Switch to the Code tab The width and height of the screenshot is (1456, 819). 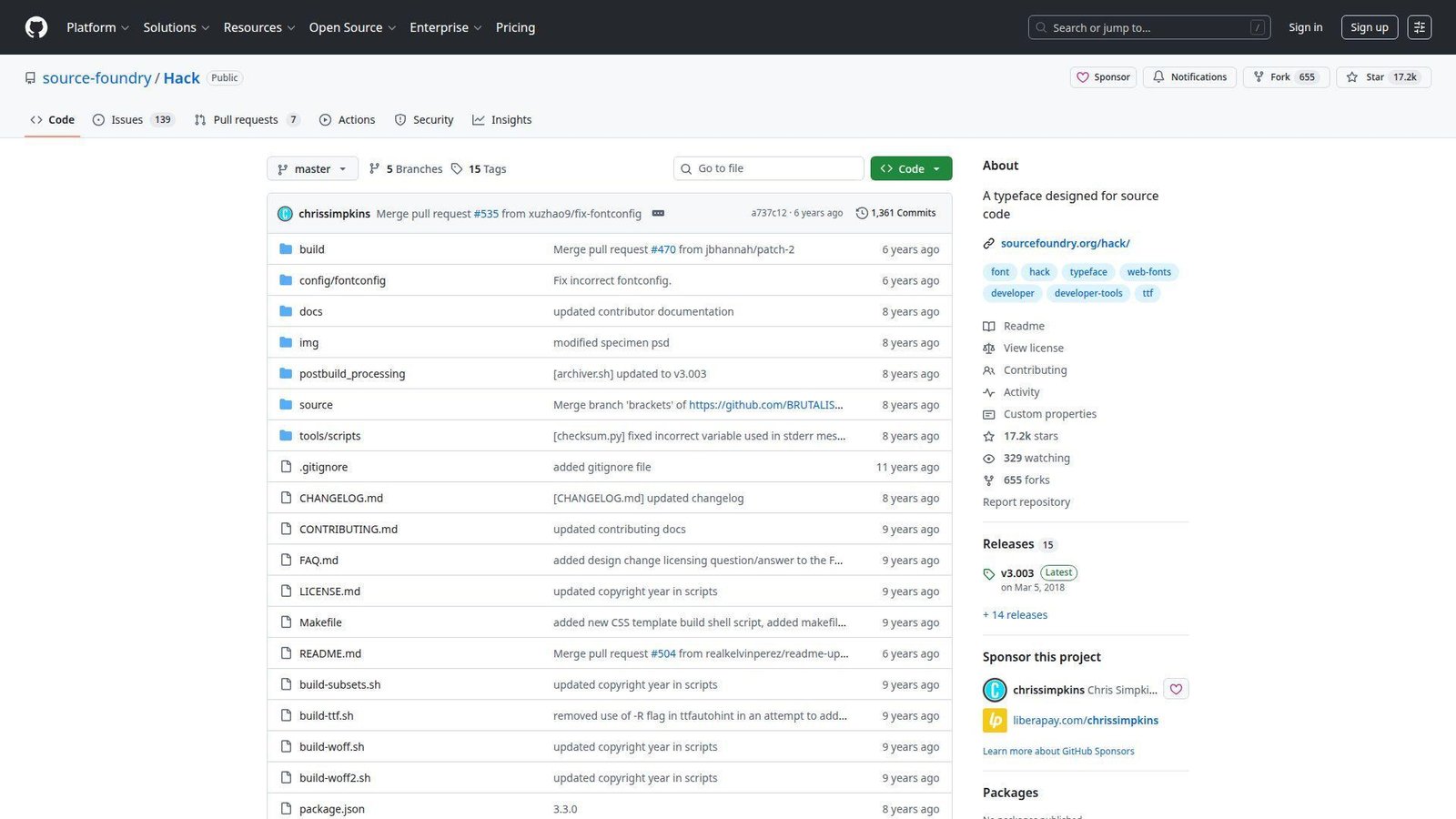click(53, 119)
